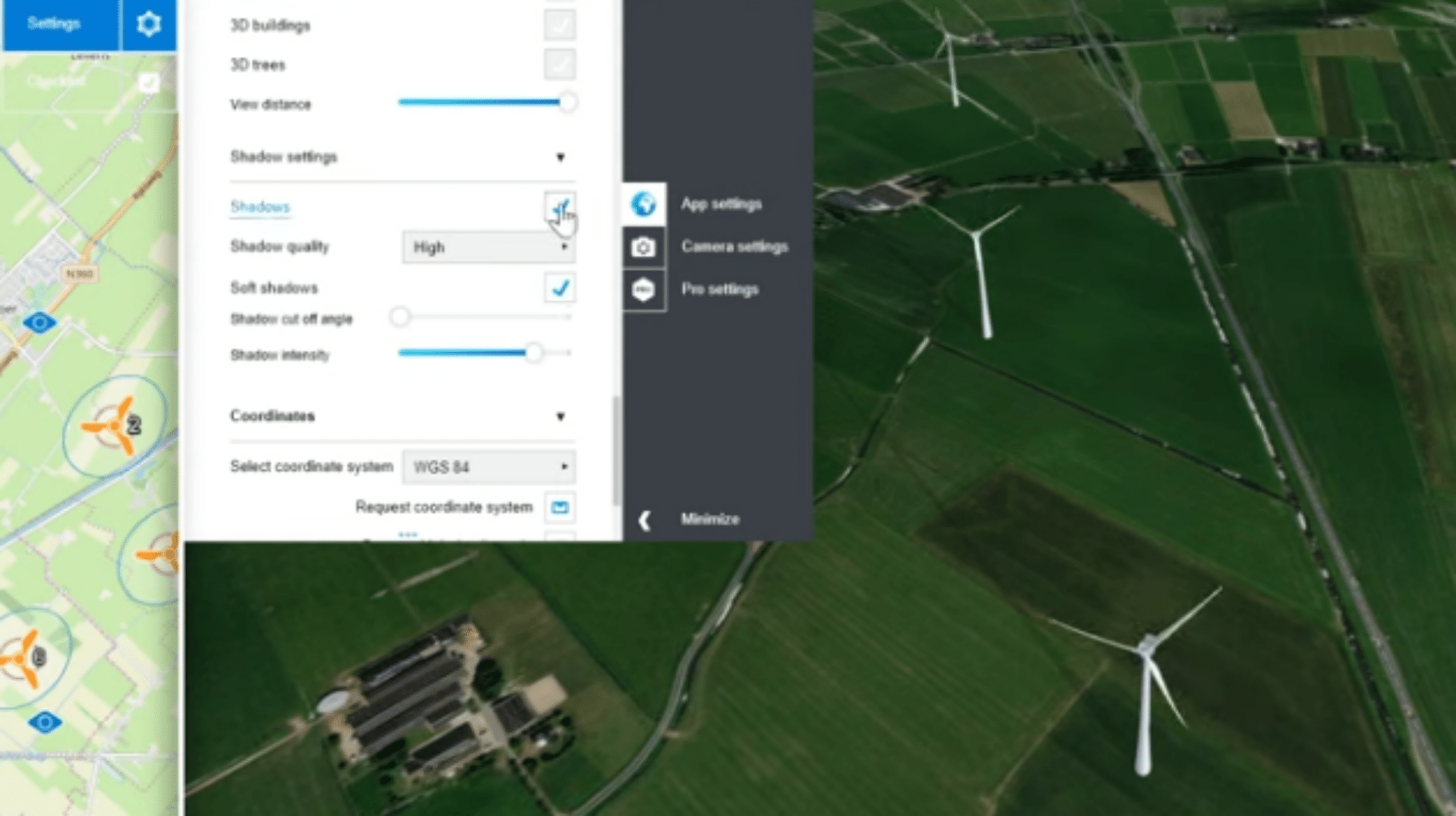The image size is (1456, 816).
Task: Click upper blue eye viewpoint marker on map
Action: [x=39, y=323]
